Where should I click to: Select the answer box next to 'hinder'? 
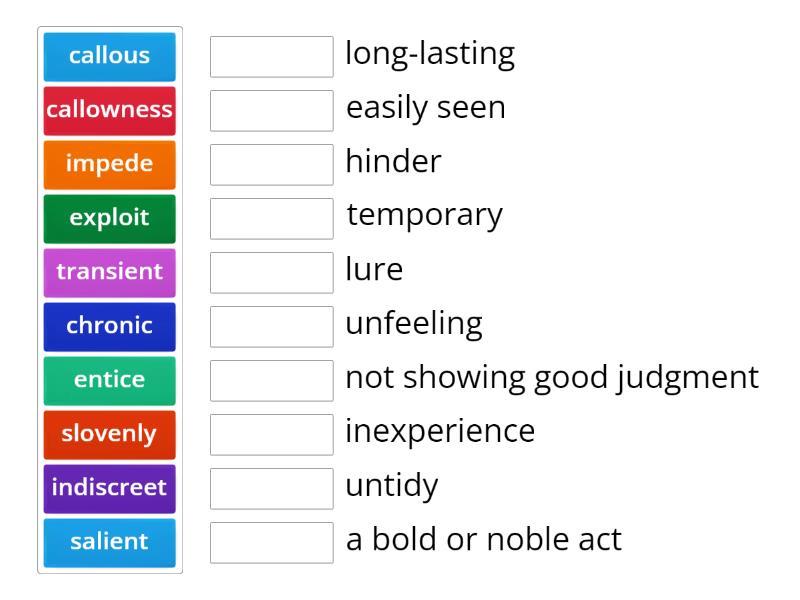(271, 164)
